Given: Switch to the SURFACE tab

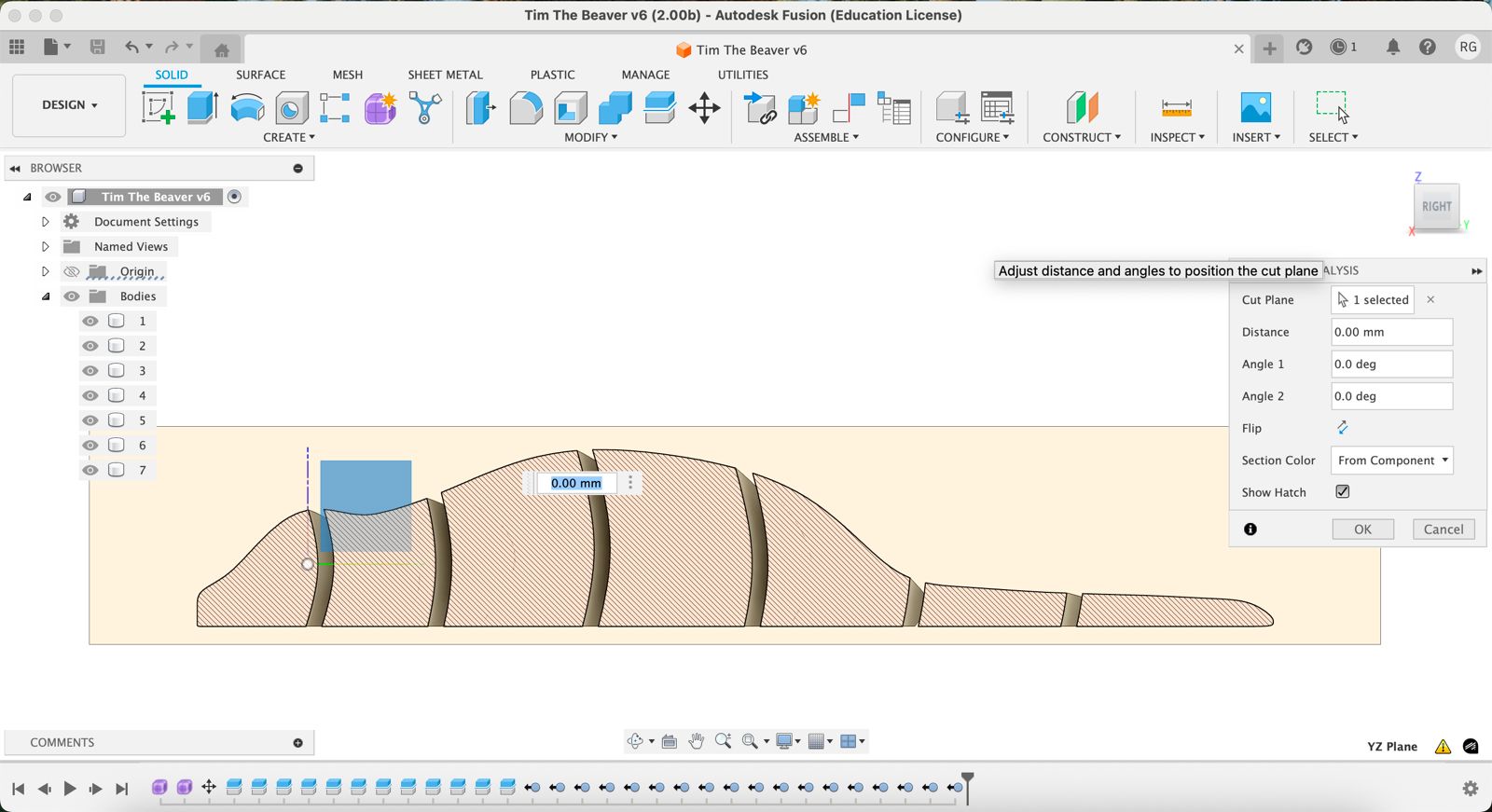Looking at the screenshot, I should 260,75.
